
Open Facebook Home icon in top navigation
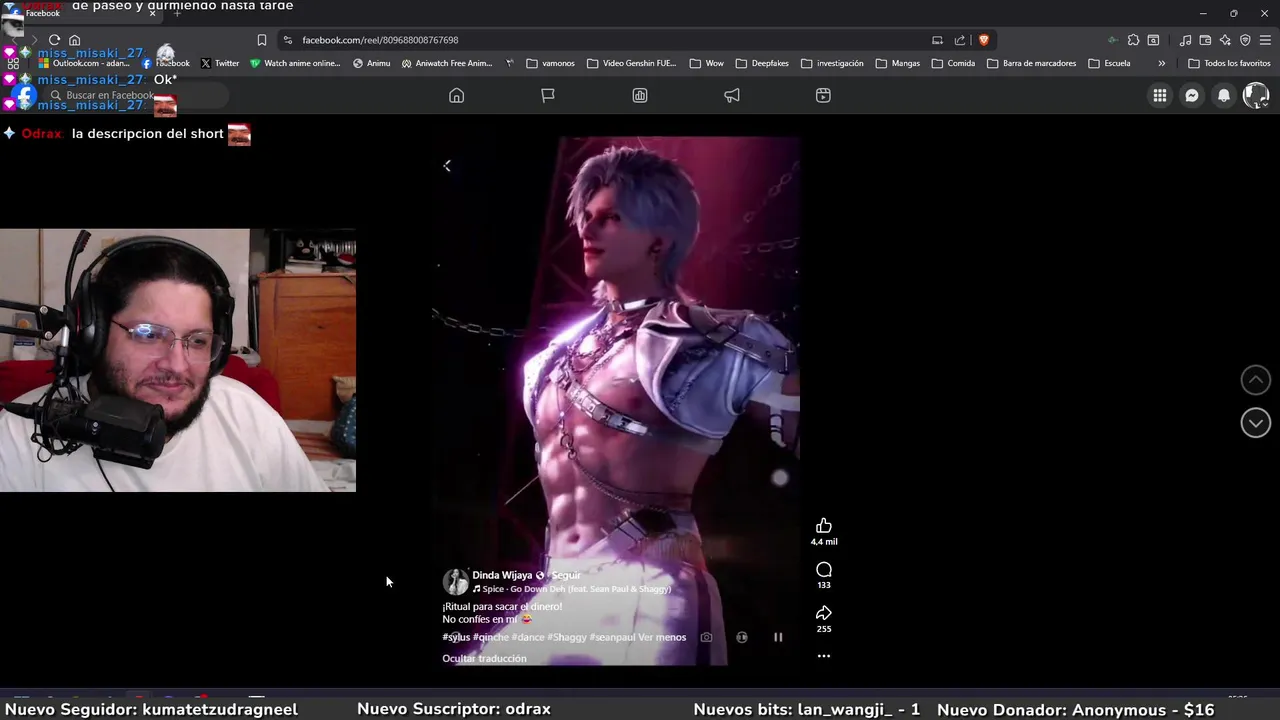click(456, 95)
